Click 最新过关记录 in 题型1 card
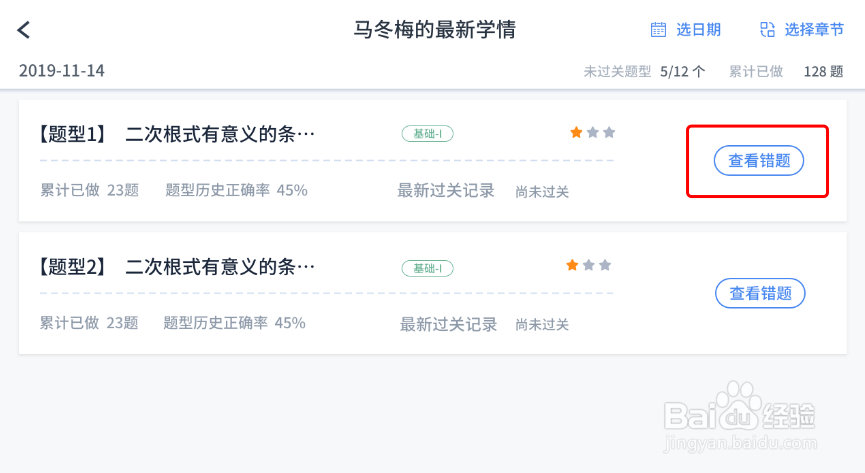This screenshot has width=865, height=473. coord(446,191)
